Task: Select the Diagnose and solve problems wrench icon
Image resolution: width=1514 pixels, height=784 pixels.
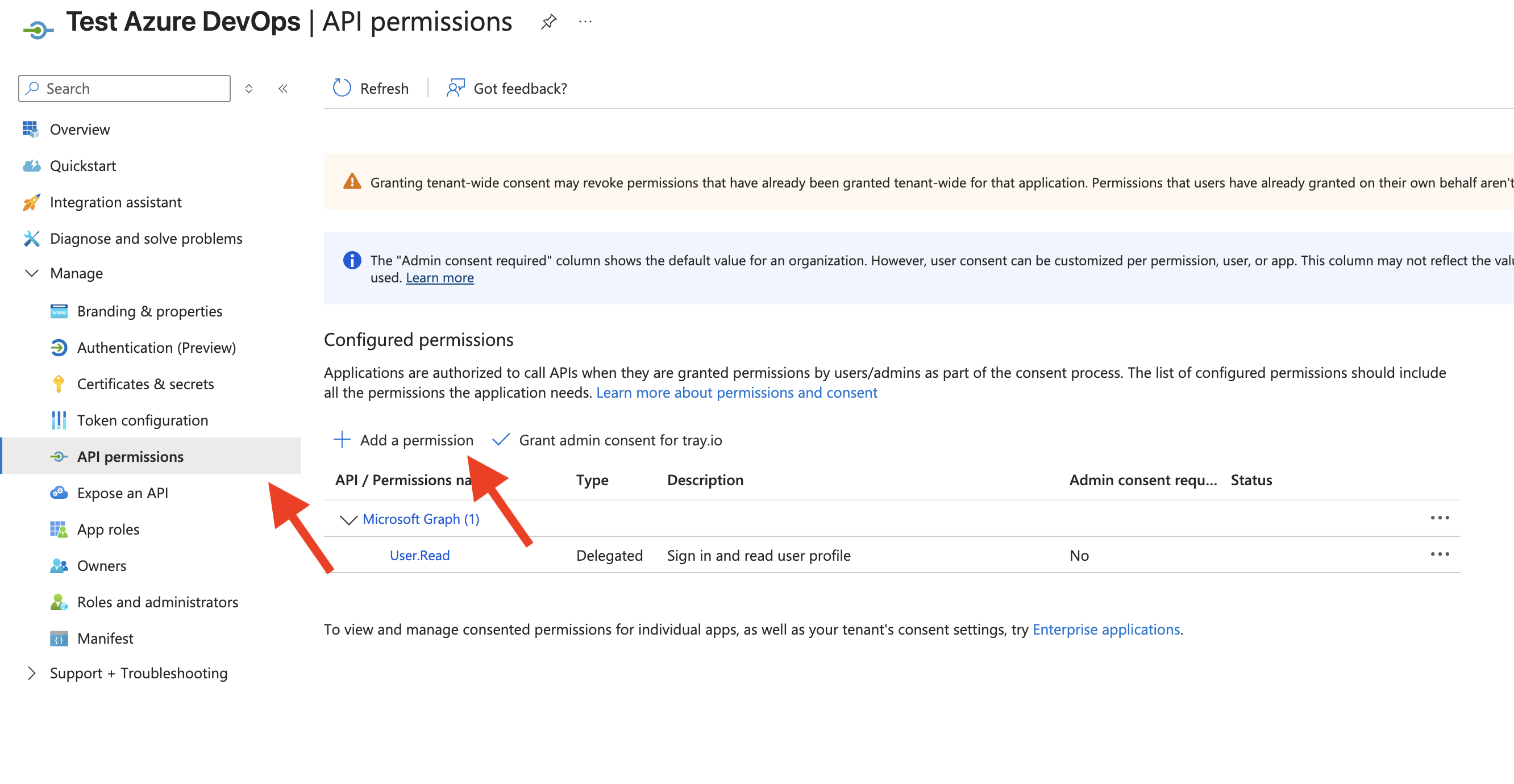Action: click(31, 239)
